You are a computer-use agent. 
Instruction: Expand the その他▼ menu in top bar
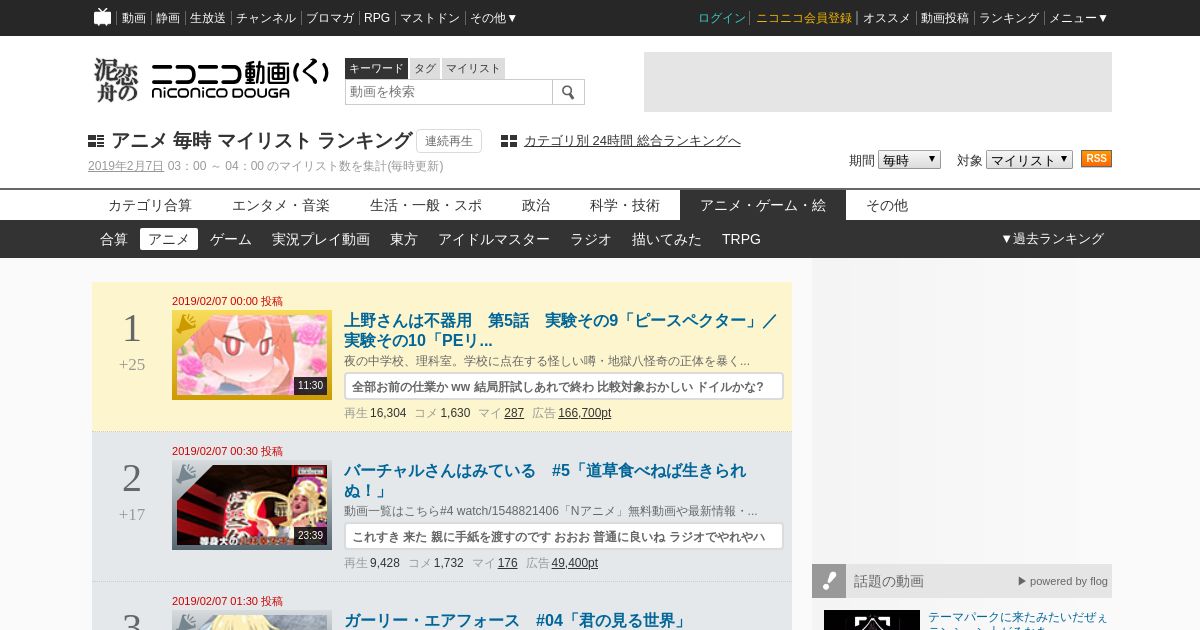click(494, 18)
